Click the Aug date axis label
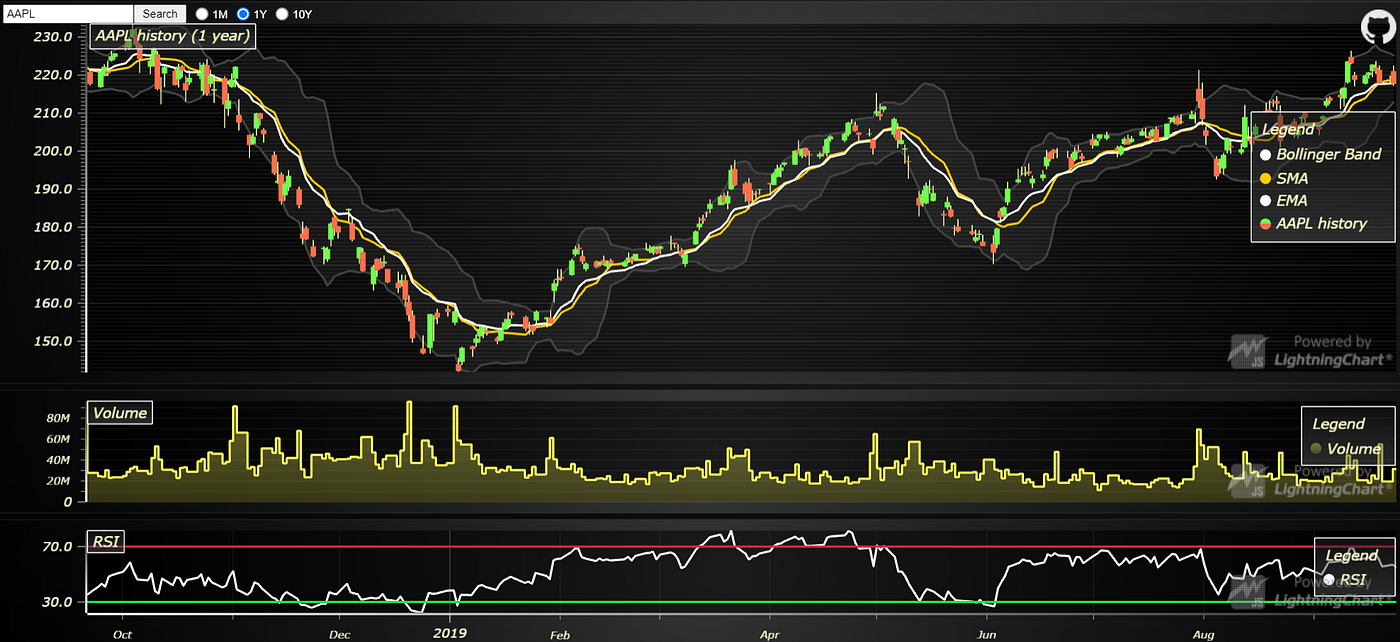Viewport: 1400px width, 642px height. point(1204,634)
